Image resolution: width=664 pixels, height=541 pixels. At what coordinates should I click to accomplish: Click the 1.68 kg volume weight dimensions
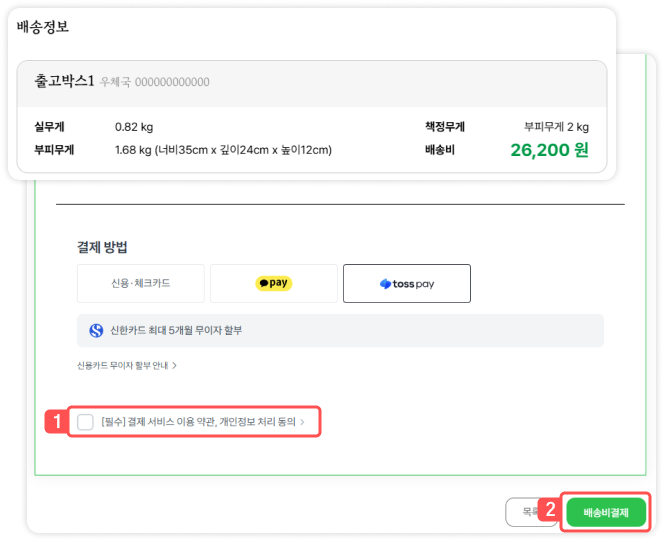pyautogui.click(x=223, y=150)
